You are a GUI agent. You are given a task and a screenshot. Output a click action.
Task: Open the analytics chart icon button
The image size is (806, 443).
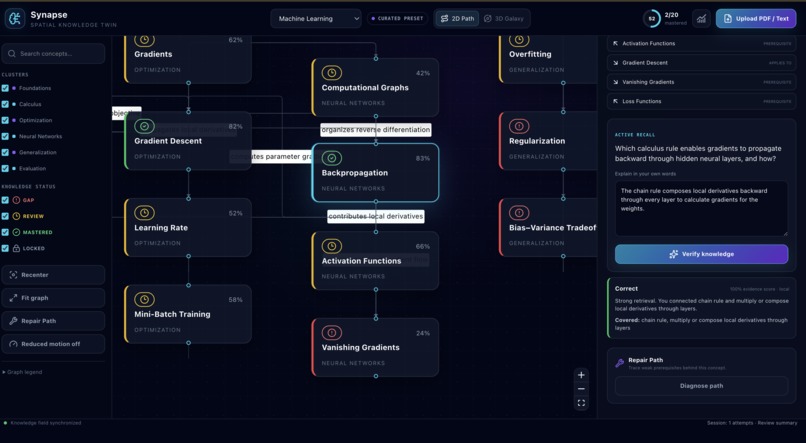(x=701, y=19)
